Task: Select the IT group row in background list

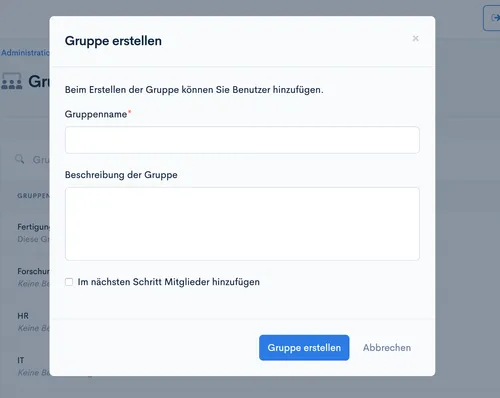Action: (x=25, y=366)
